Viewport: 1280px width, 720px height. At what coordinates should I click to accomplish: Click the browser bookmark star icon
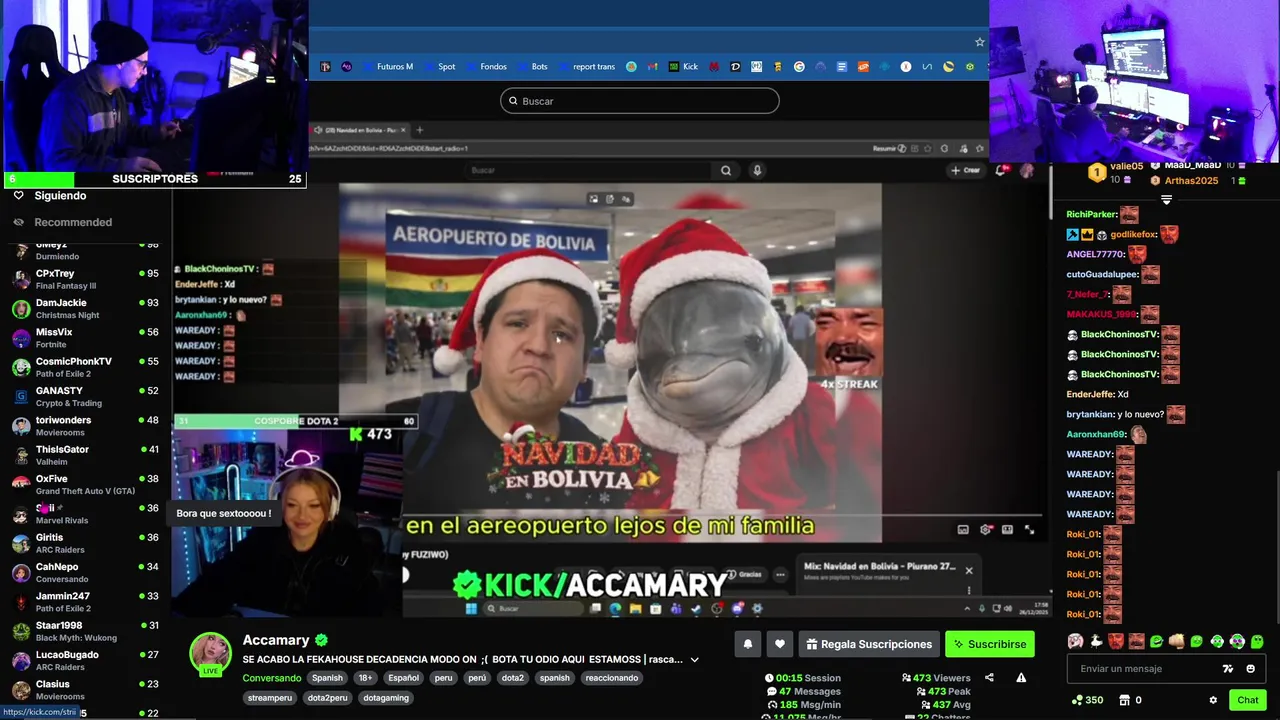(x=979, y=42)
